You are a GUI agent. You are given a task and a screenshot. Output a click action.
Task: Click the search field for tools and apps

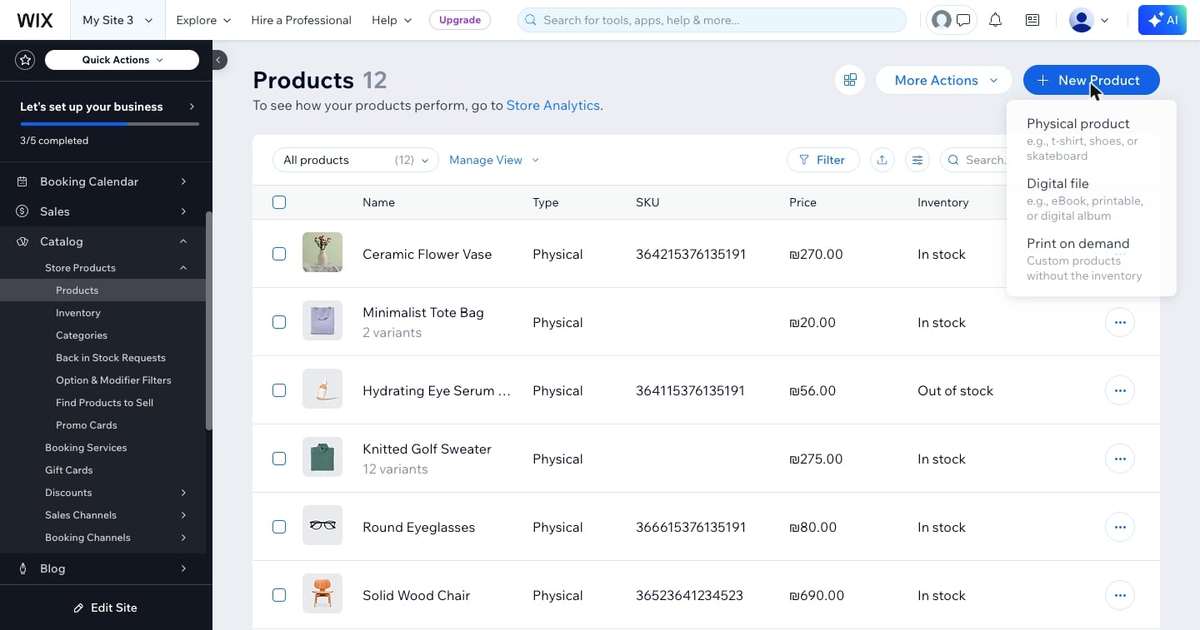coord(712,20)
